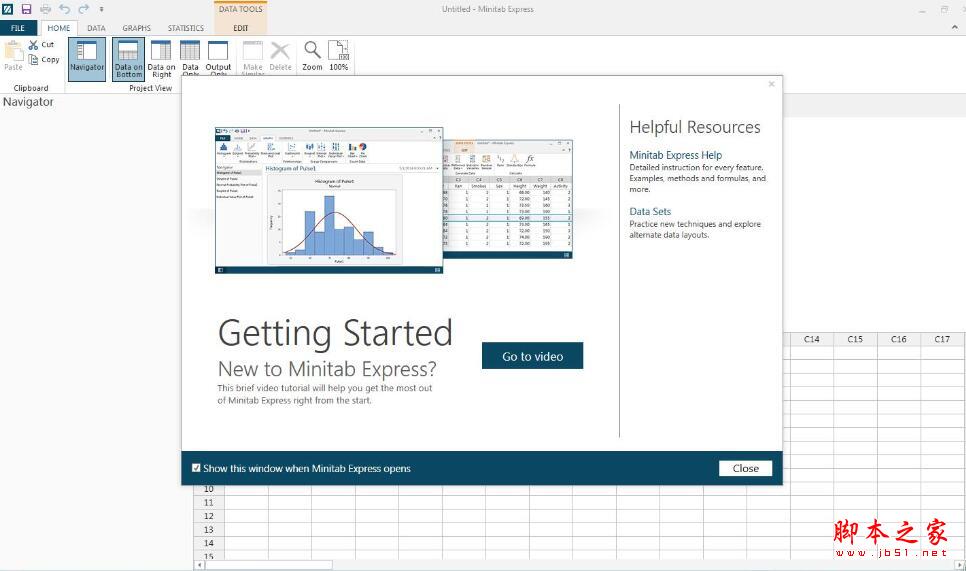Select column header C17

(x=942, y=339)
